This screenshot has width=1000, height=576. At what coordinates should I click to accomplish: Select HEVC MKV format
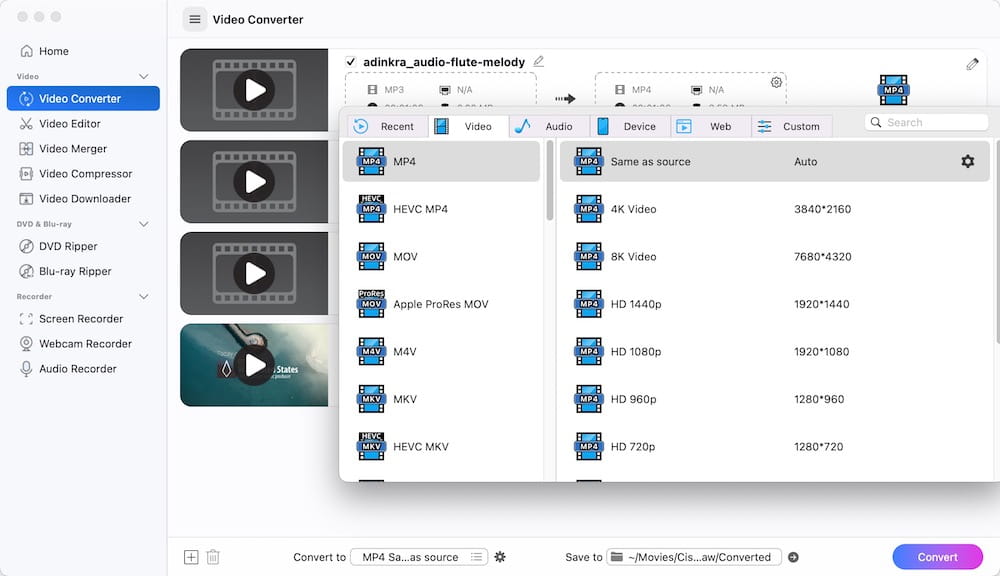point(441,447)
